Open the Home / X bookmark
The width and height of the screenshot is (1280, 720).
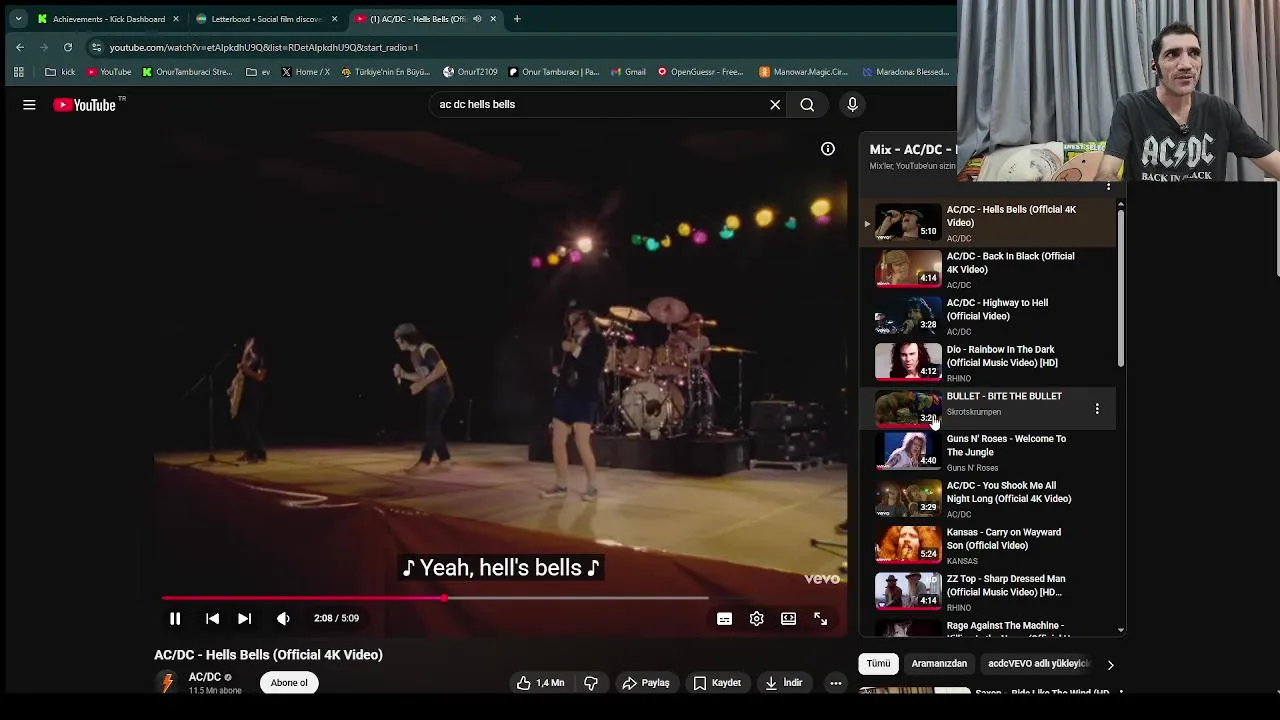(306, 72)
